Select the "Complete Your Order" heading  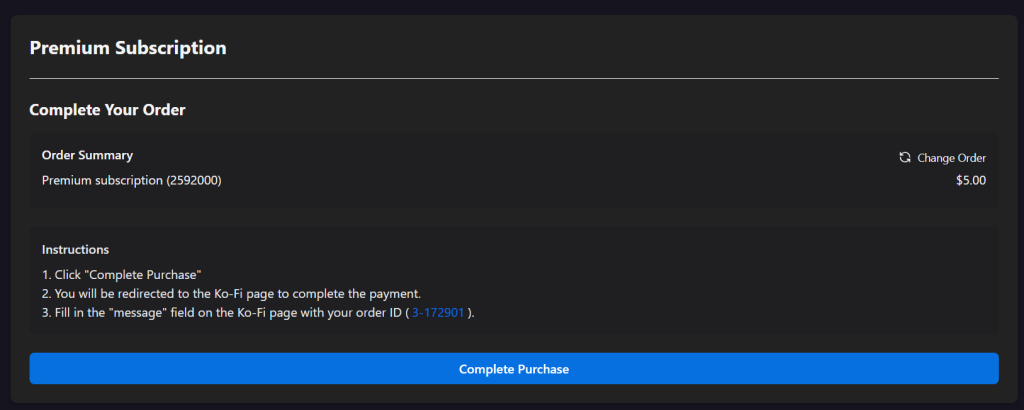pyautogui.click(x=107, y=110)
